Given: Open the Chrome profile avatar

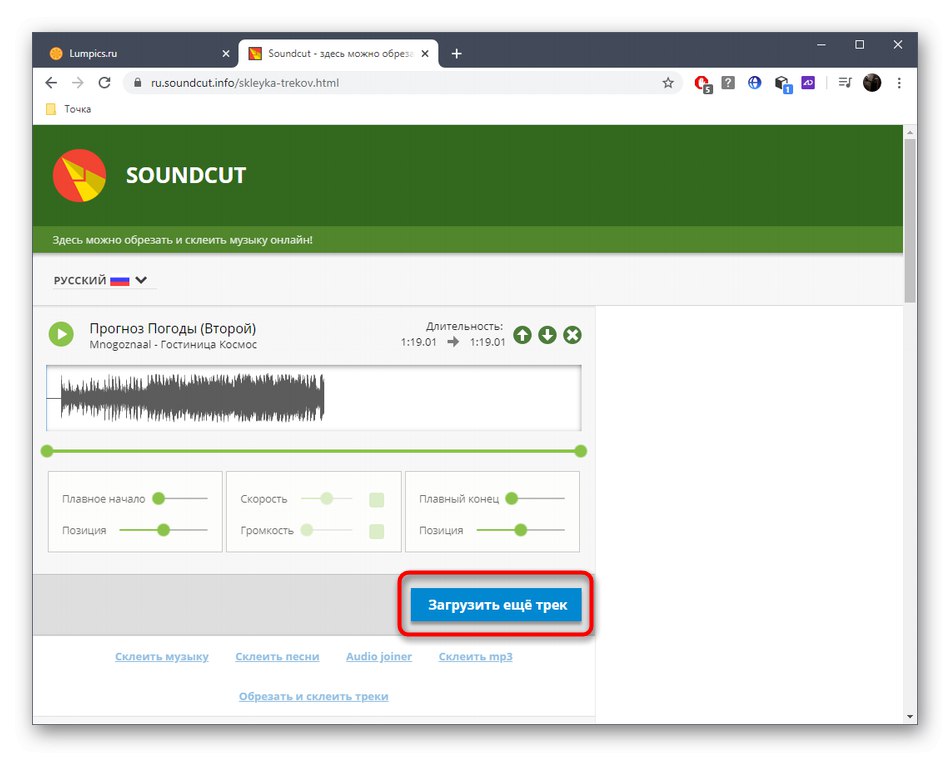Looking at the screenshot, I should 872,82.
